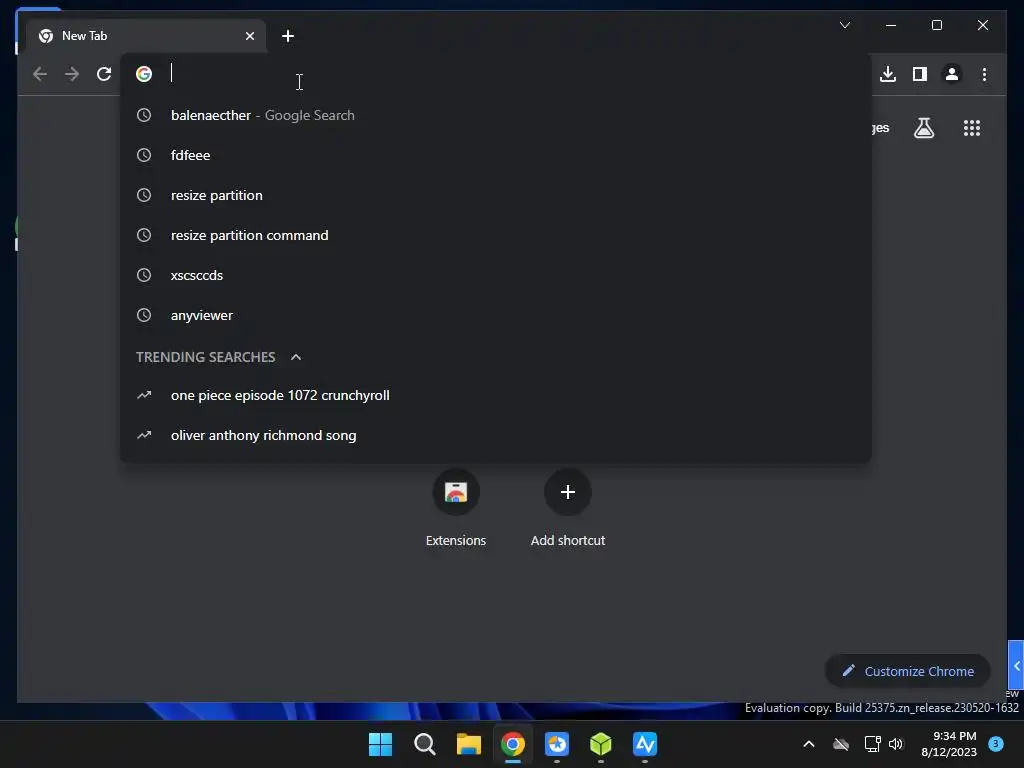Select one piece episode 1072 crunchyroll trend
The height and width of the screenshot is (768, 1024).
(x=496, y=395)
